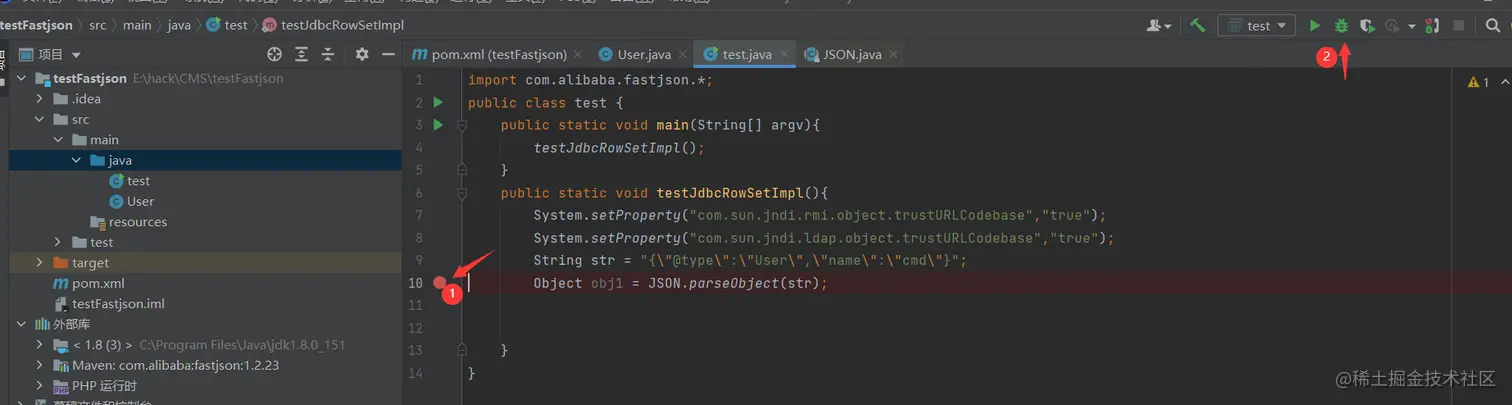The width and height of the screenshot is (1512, 405).
Task: Click run gutter icon on line 3
Action: (x=438, y=125)
